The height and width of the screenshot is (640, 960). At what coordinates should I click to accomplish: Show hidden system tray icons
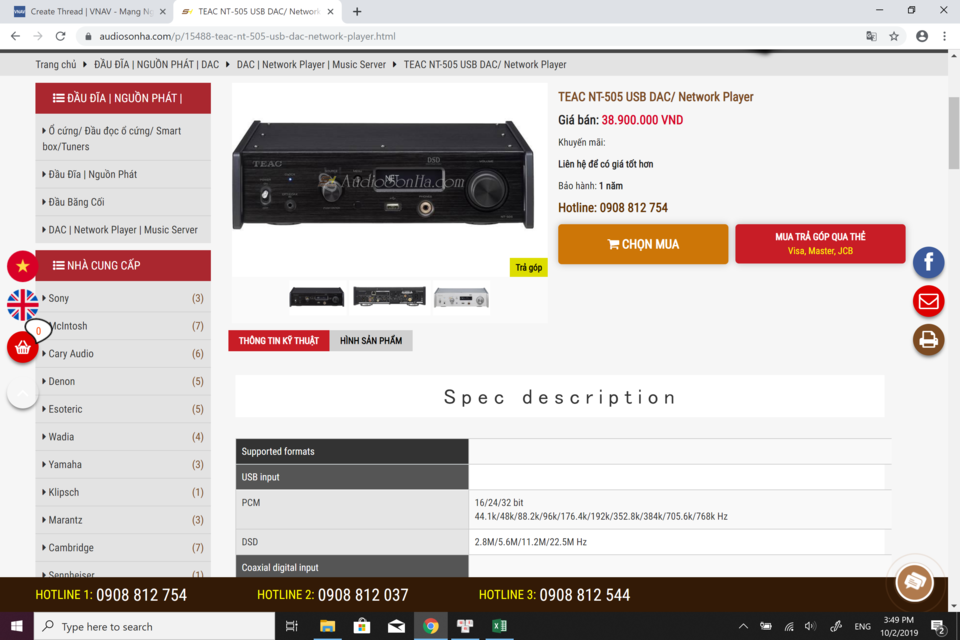pos(743,626)
